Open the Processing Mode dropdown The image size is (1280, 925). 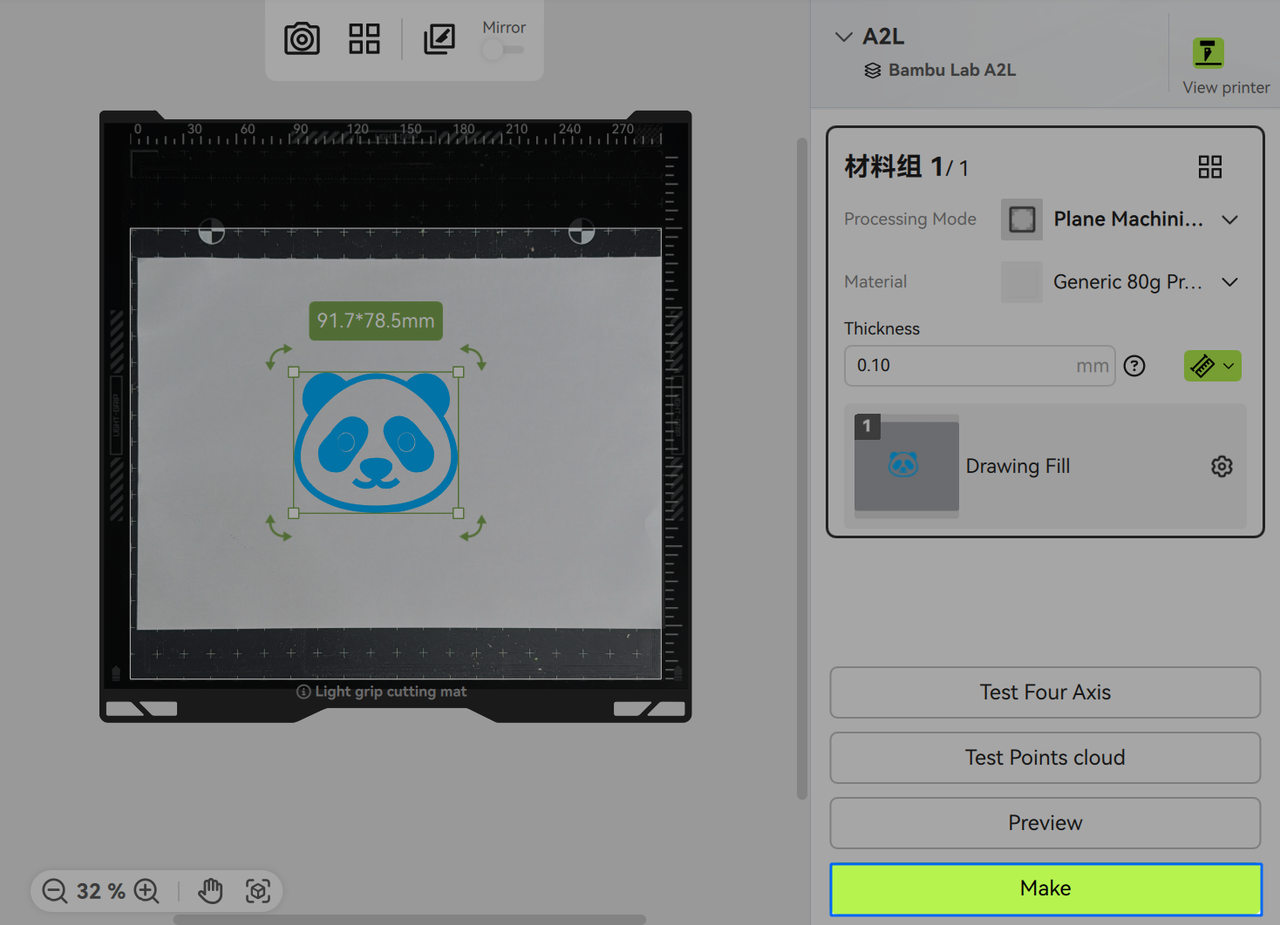pos(1230,219)
